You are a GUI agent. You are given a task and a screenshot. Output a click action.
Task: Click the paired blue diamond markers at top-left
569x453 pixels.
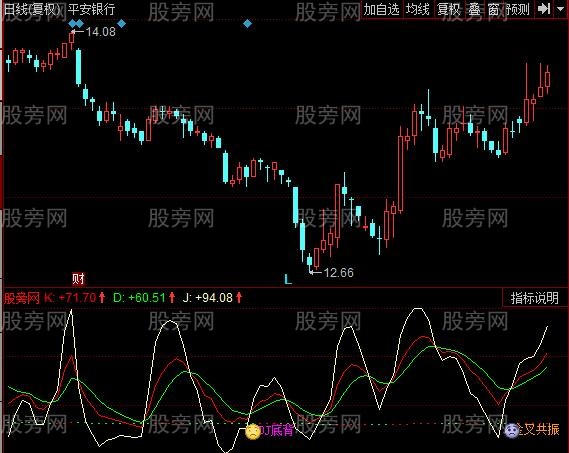(x=76, y=24)
